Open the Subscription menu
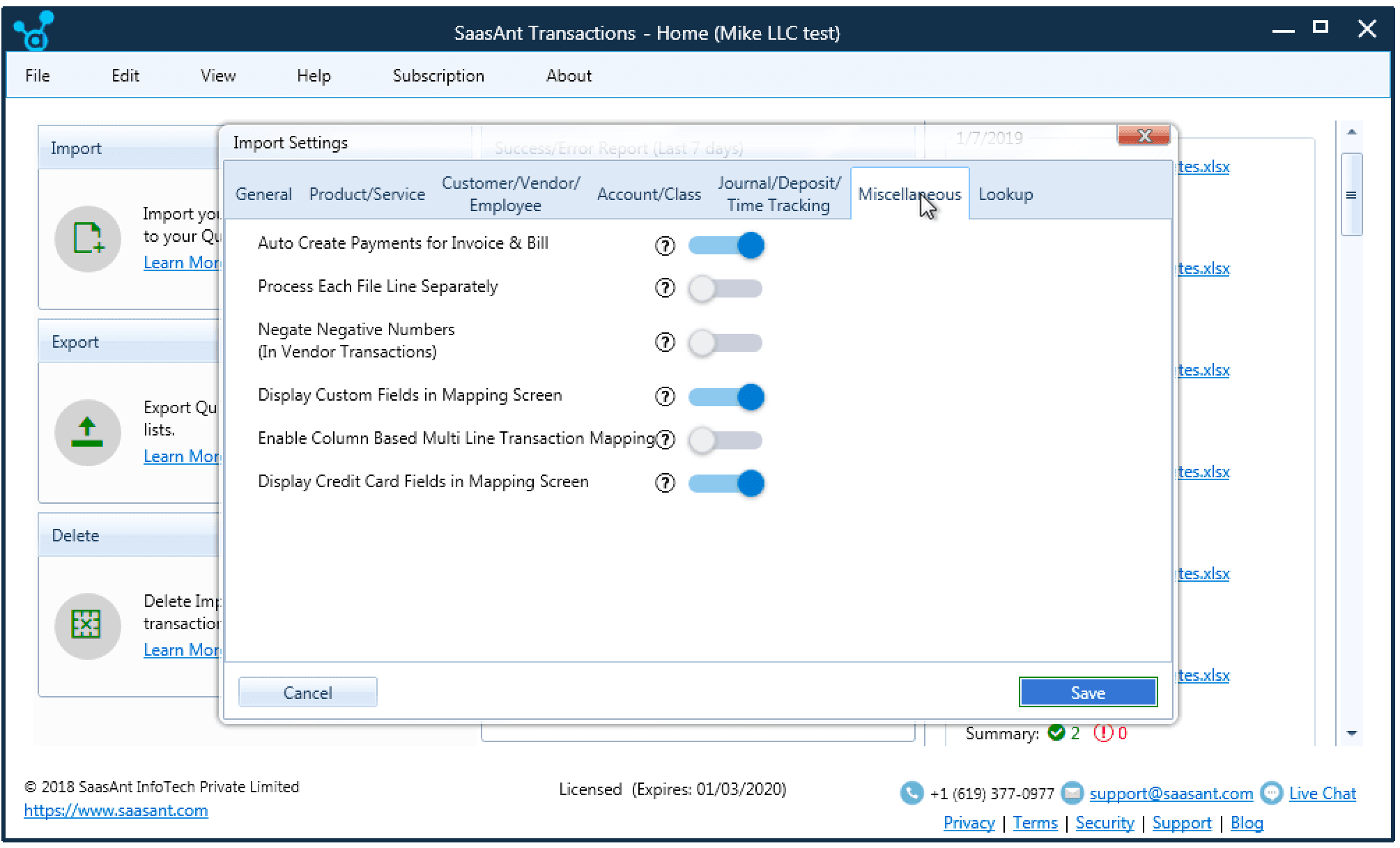Screen dimensions: 1400x848 [x=438, y=75]
